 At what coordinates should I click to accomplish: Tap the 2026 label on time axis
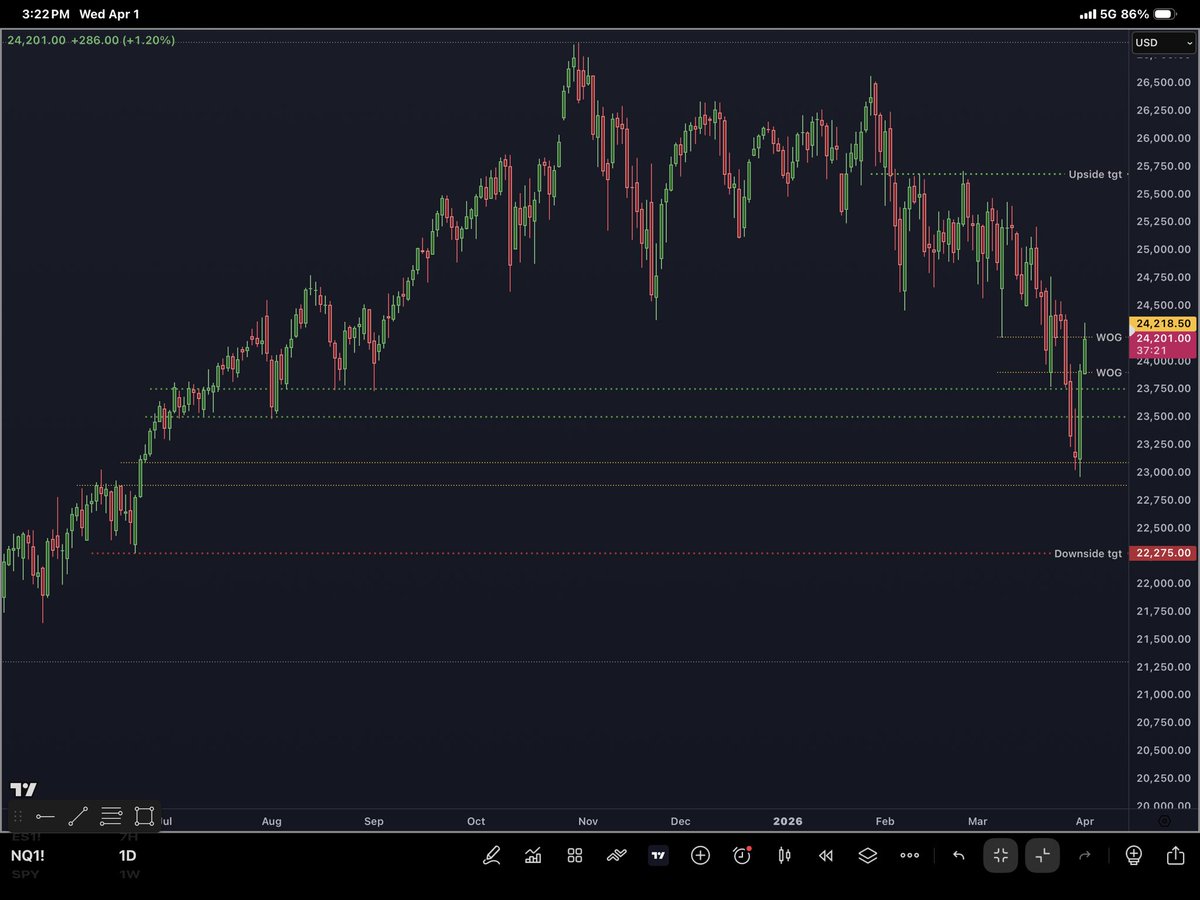(786, 821)
